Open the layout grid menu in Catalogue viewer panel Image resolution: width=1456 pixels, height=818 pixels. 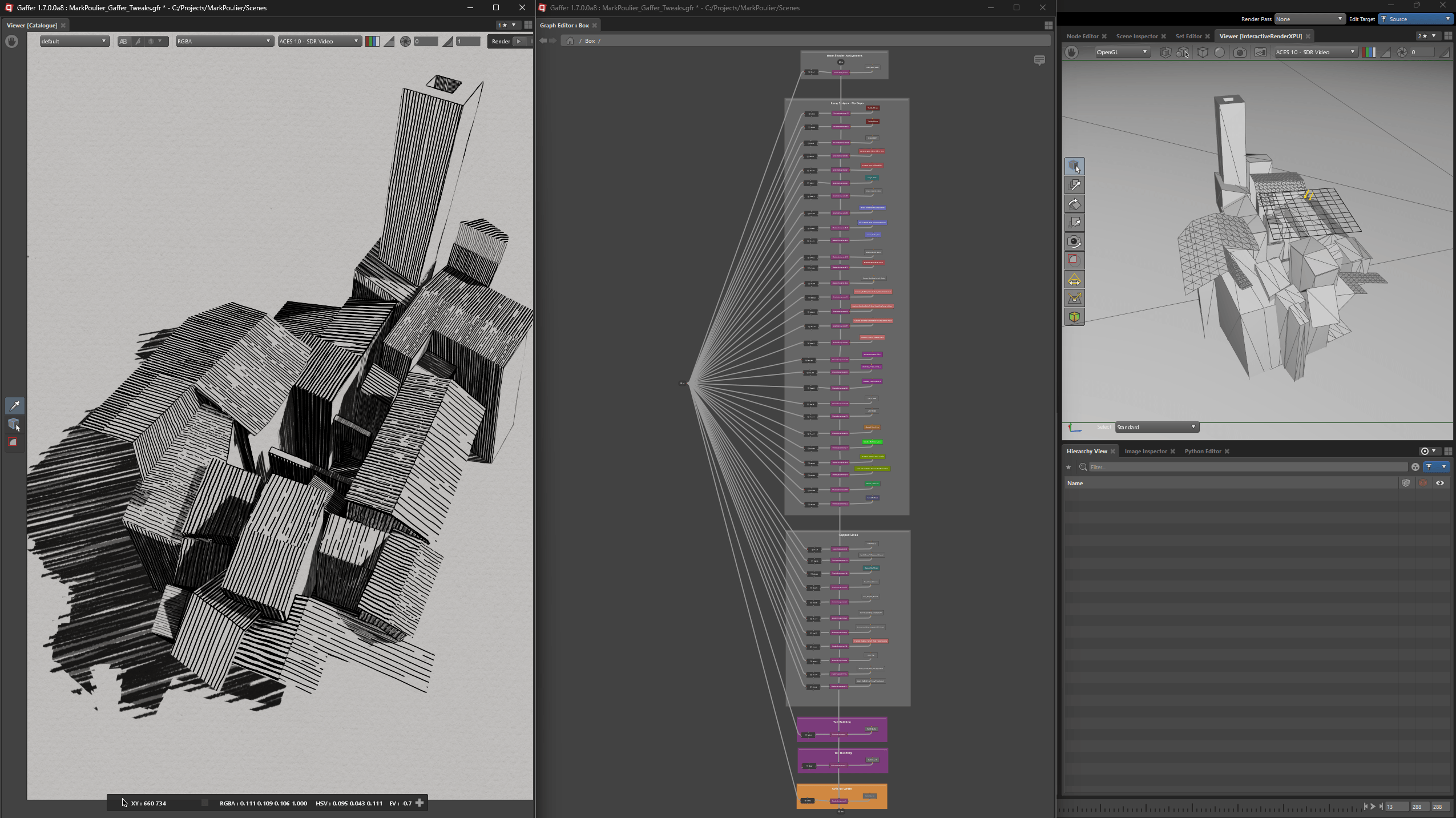528,25
